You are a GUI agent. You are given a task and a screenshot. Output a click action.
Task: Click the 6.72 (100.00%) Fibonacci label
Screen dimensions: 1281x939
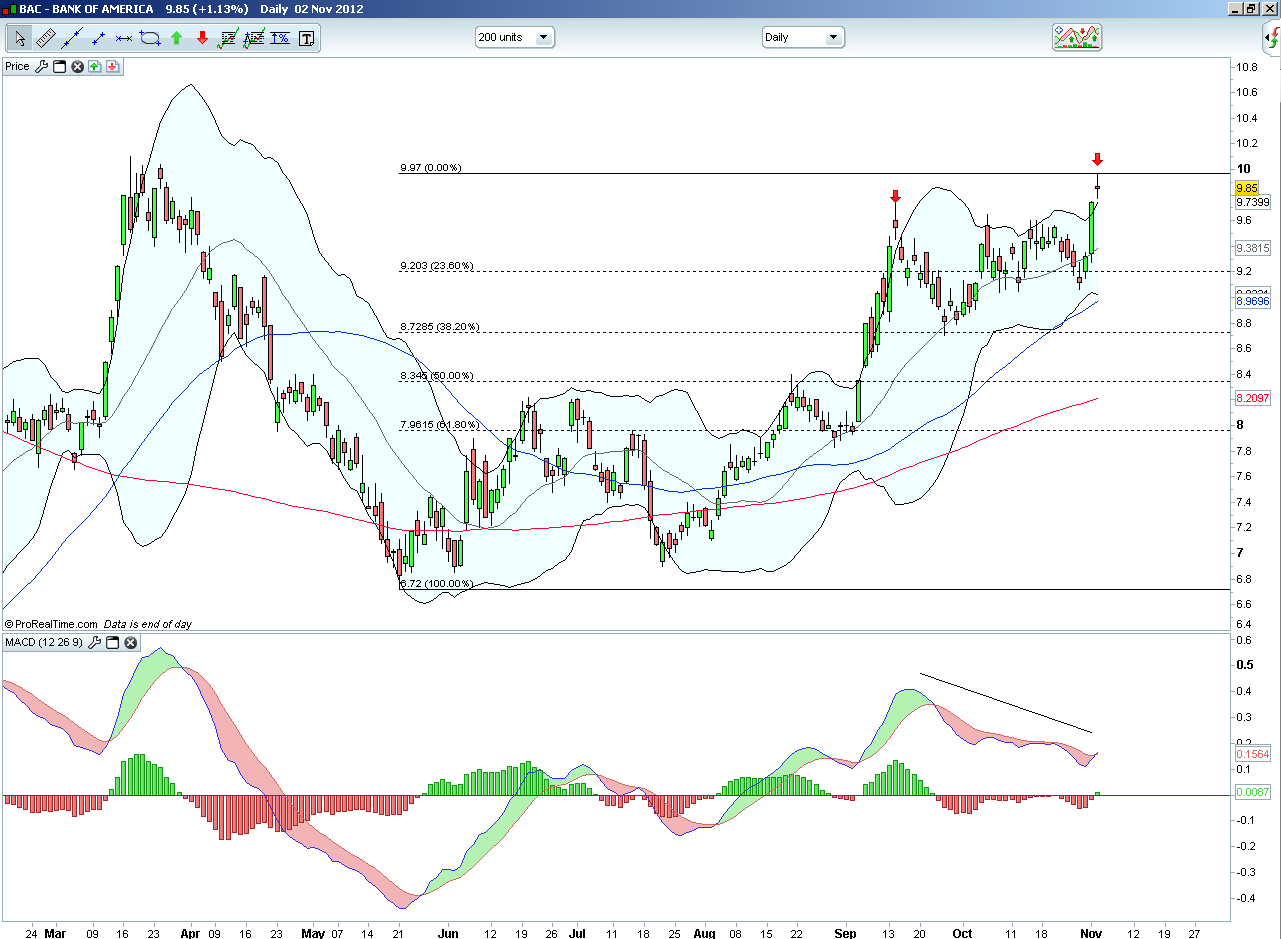click(435, 583)
